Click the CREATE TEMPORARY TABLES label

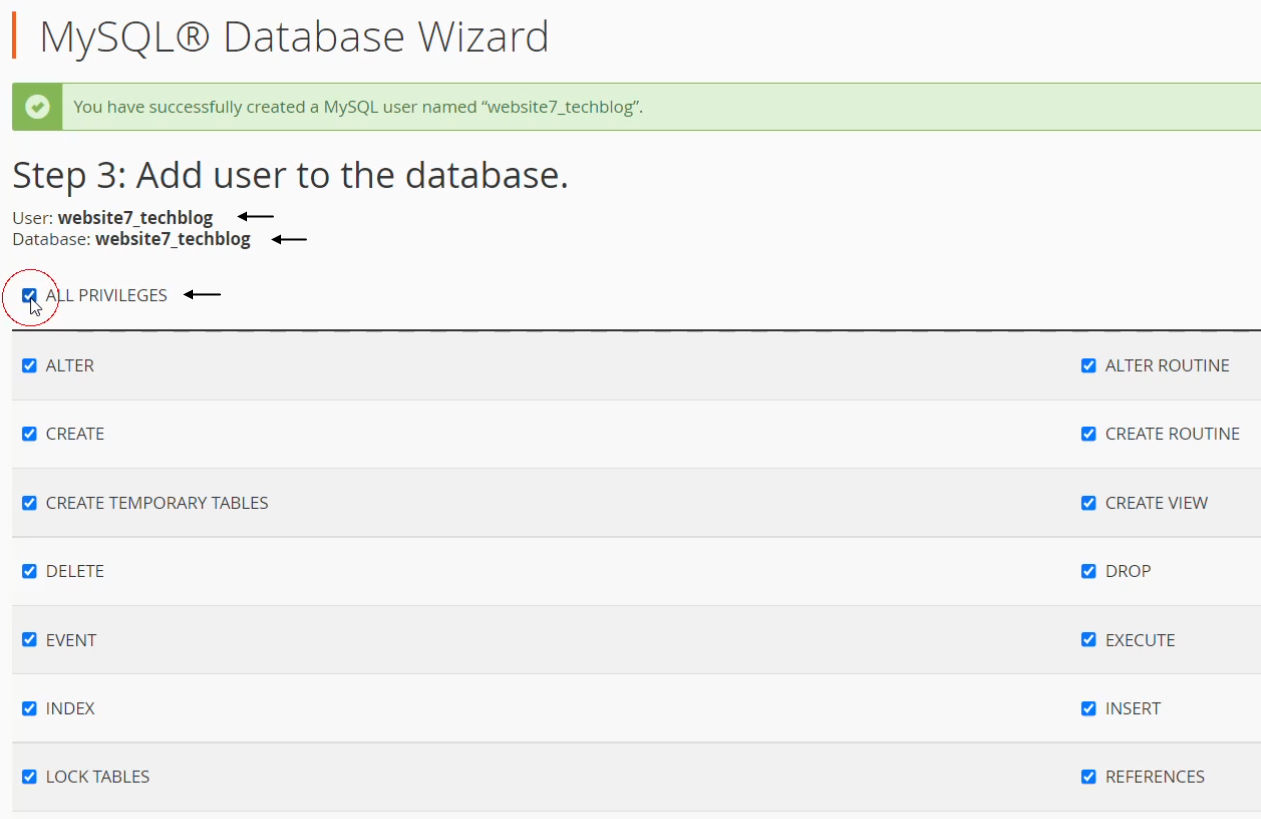pyautogui.click(x=157, y=503)
